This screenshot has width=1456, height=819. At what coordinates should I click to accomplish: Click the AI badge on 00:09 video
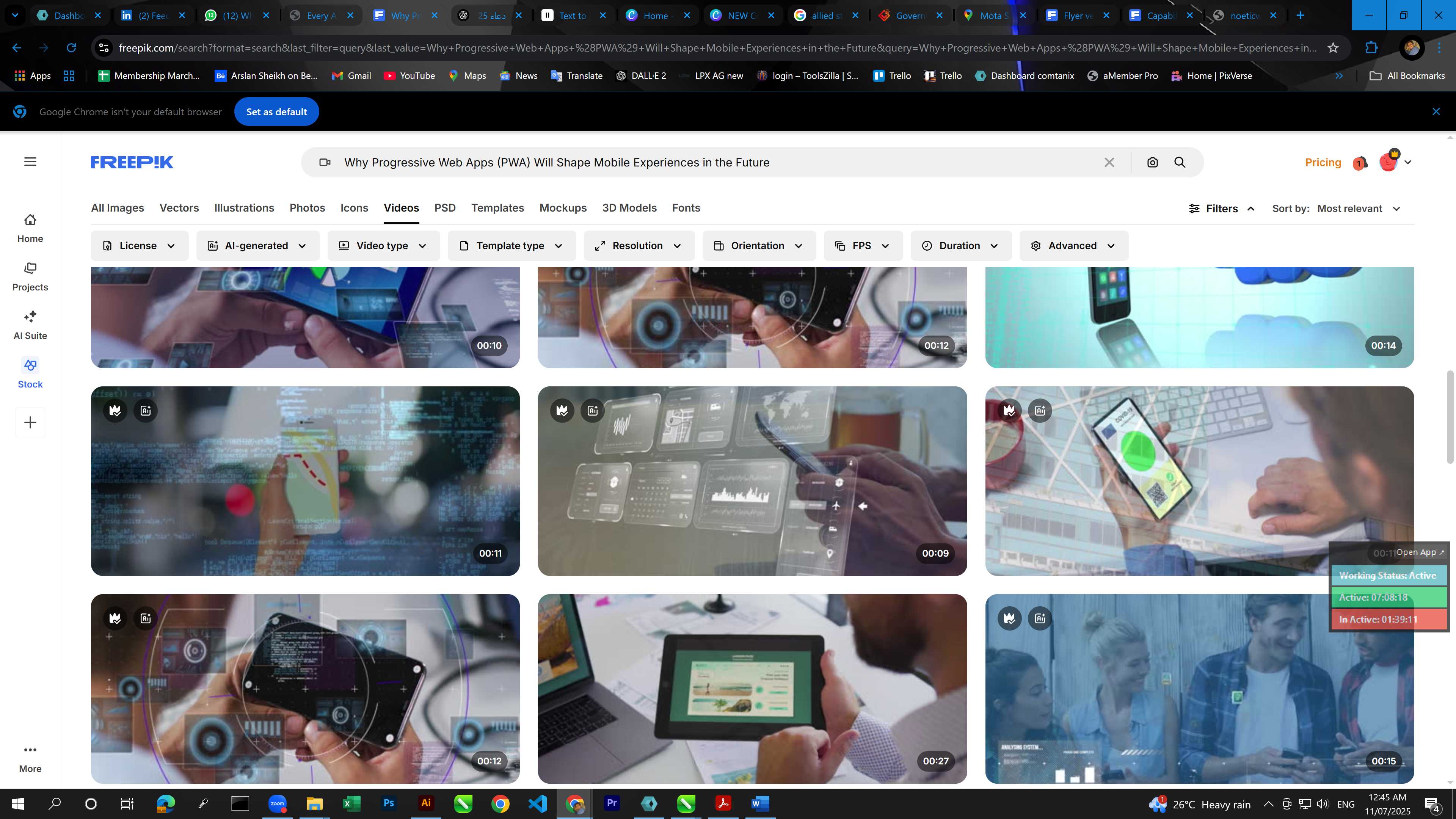tap(592, 410)
